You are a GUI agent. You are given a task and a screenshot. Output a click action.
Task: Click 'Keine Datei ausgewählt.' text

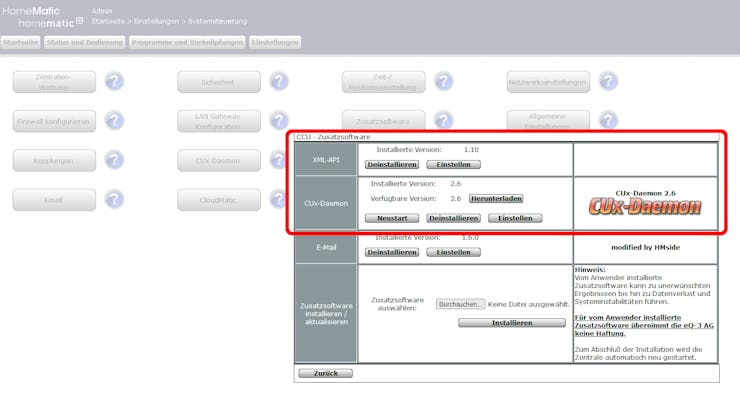click(x=529, y=304)
